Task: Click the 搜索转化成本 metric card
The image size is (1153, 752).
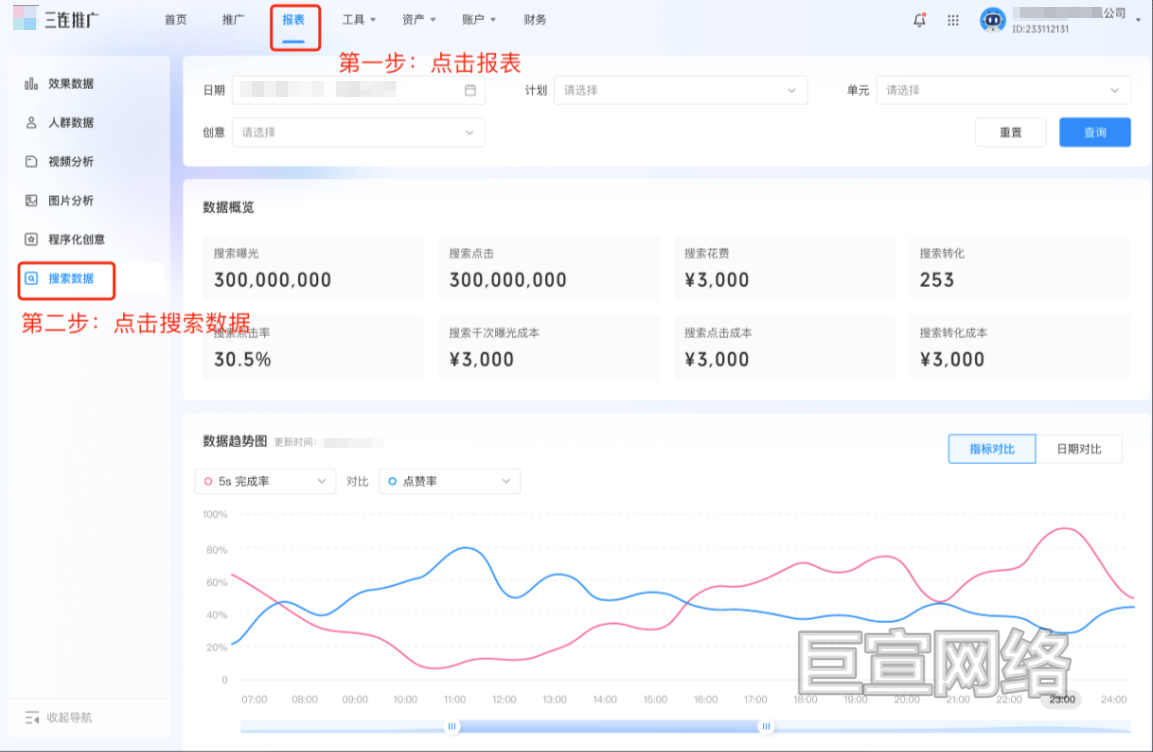Action: click(x=1019, y=347)
